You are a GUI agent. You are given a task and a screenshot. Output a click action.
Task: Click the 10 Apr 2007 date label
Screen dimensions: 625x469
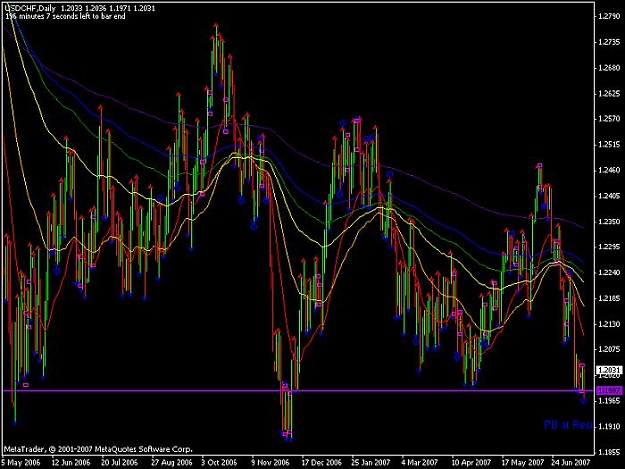coord(471,463)
